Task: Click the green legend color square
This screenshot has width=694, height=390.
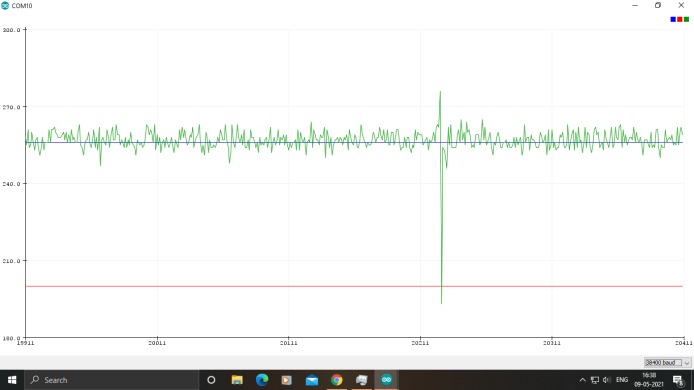Action: 686,19
